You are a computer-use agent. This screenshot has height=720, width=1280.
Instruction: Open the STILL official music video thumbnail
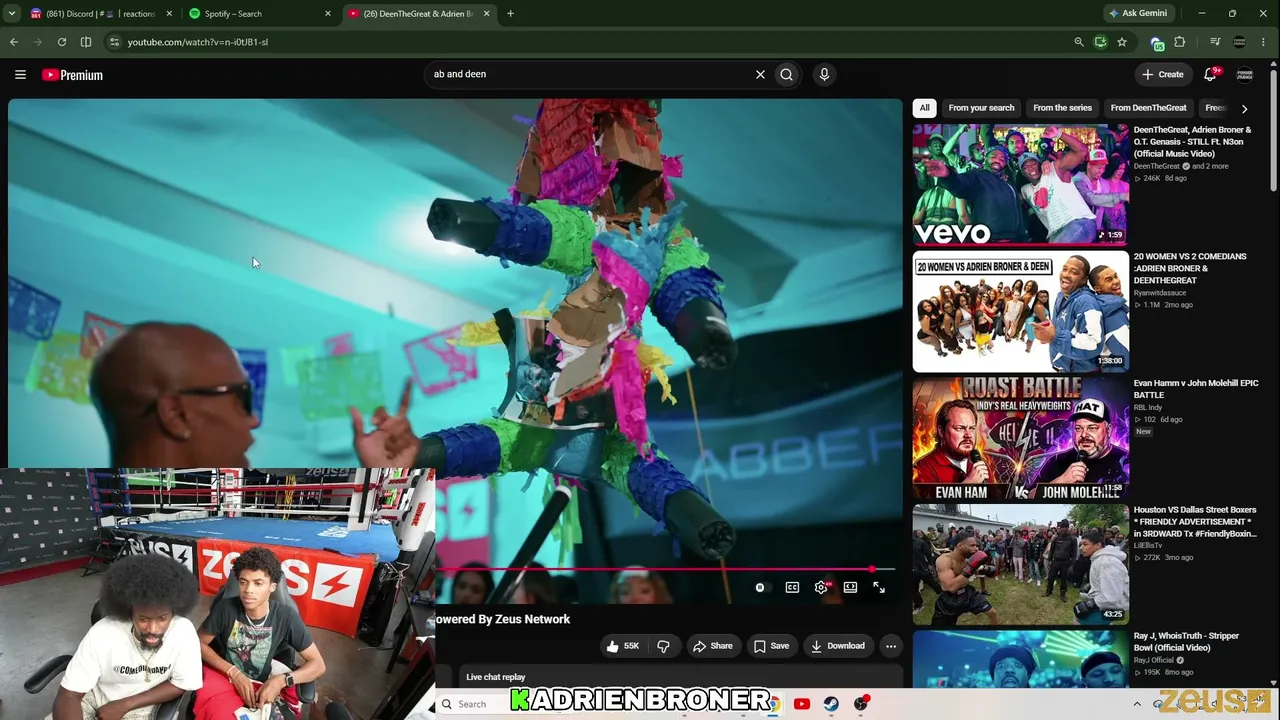click(1020, 184)
